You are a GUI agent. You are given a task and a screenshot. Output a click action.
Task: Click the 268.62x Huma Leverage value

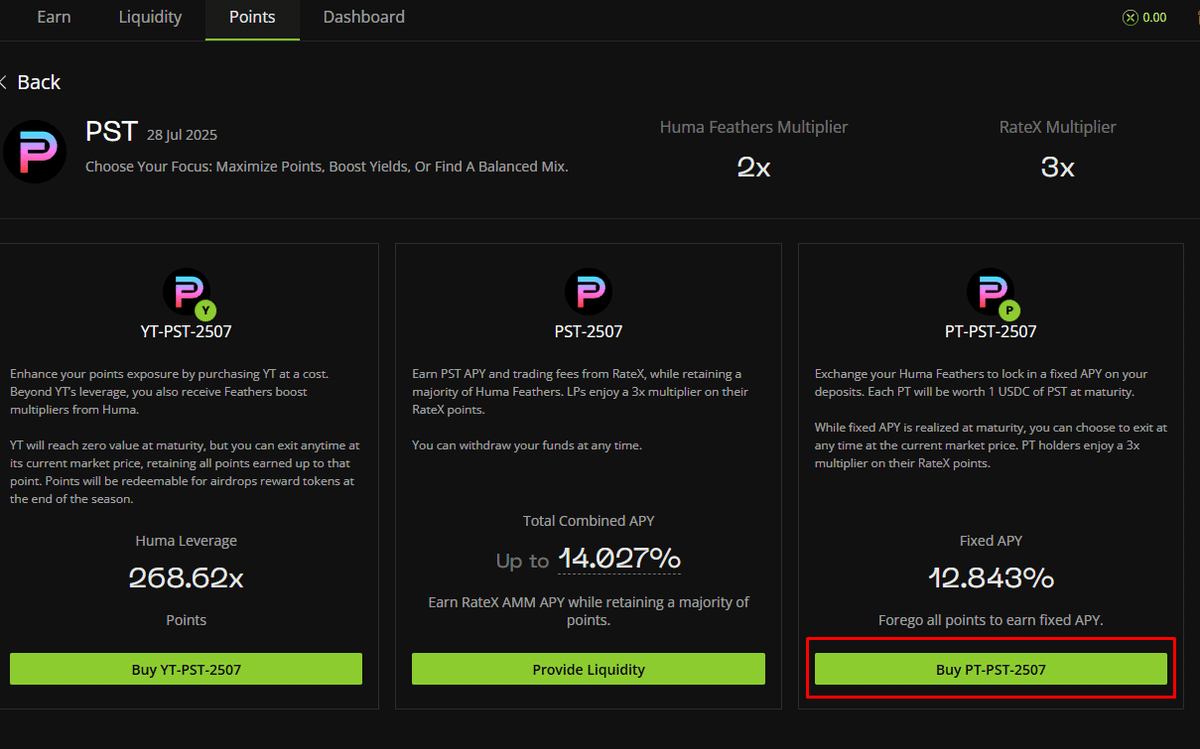coord(186,578)
